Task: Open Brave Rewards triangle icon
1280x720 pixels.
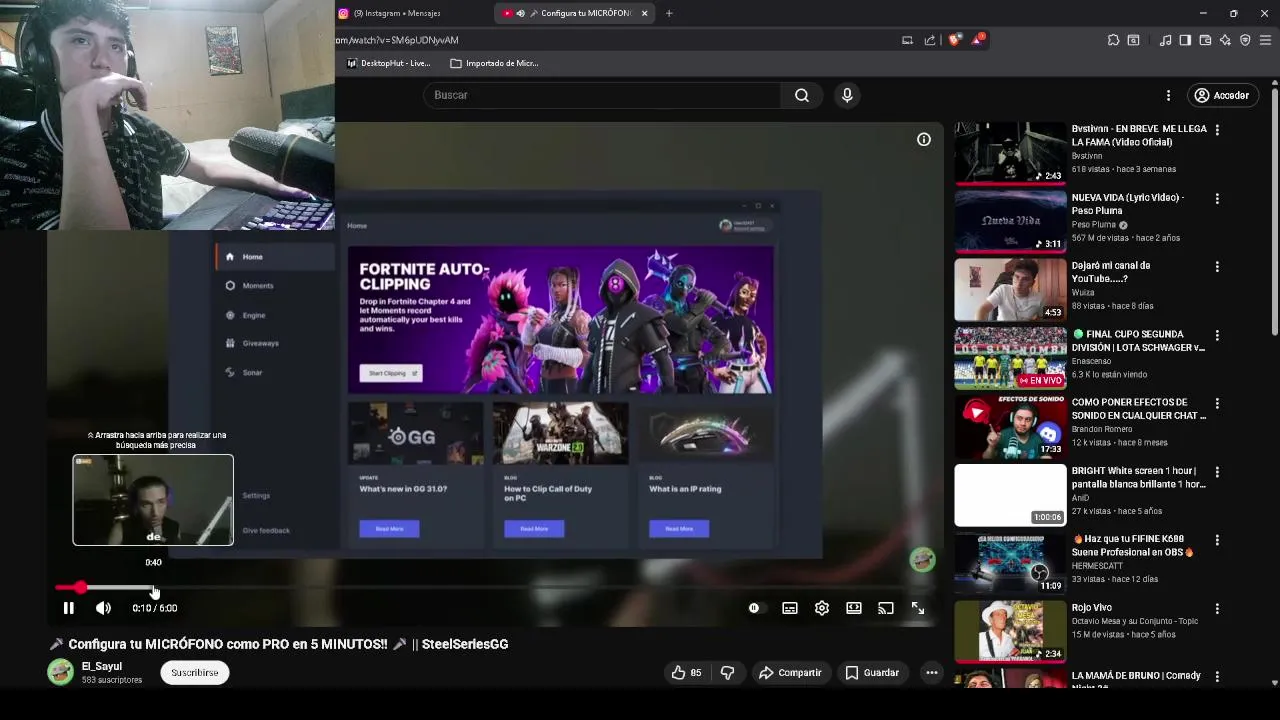Action: pyautogui.click(x=978, y=40)
